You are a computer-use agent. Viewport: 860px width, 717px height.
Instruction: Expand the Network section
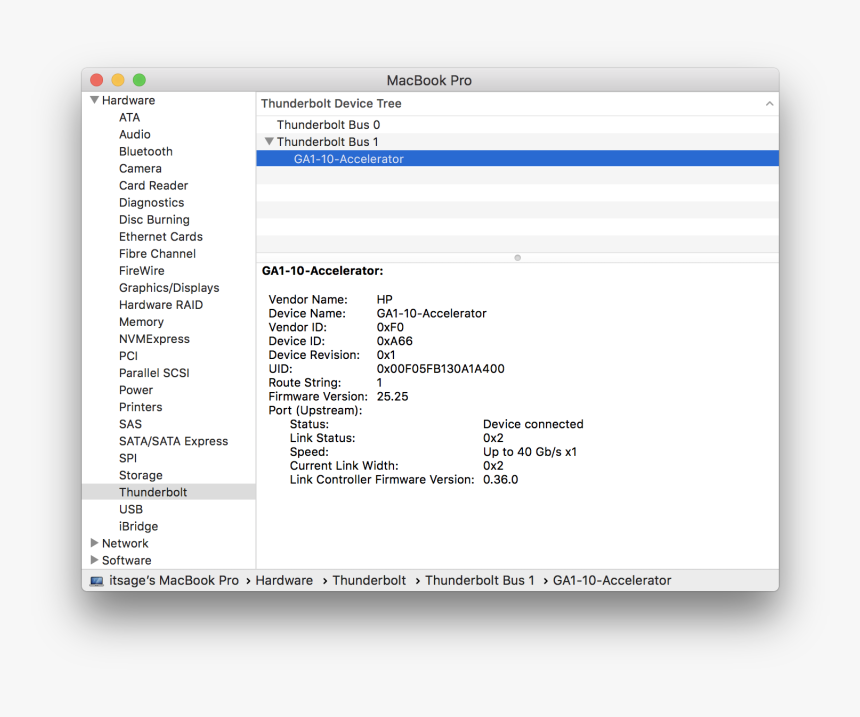94,543
